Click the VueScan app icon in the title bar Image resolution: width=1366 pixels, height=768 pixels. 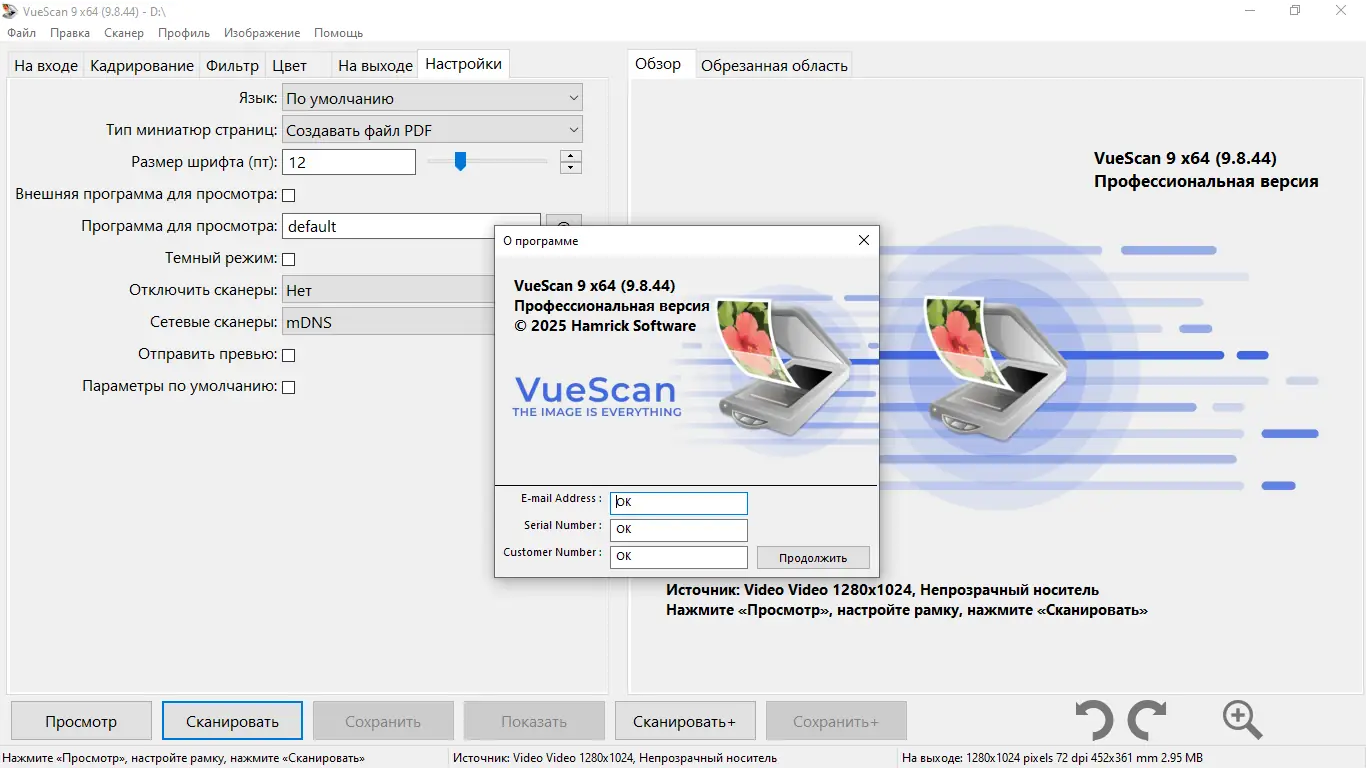[x=11, y=11]
